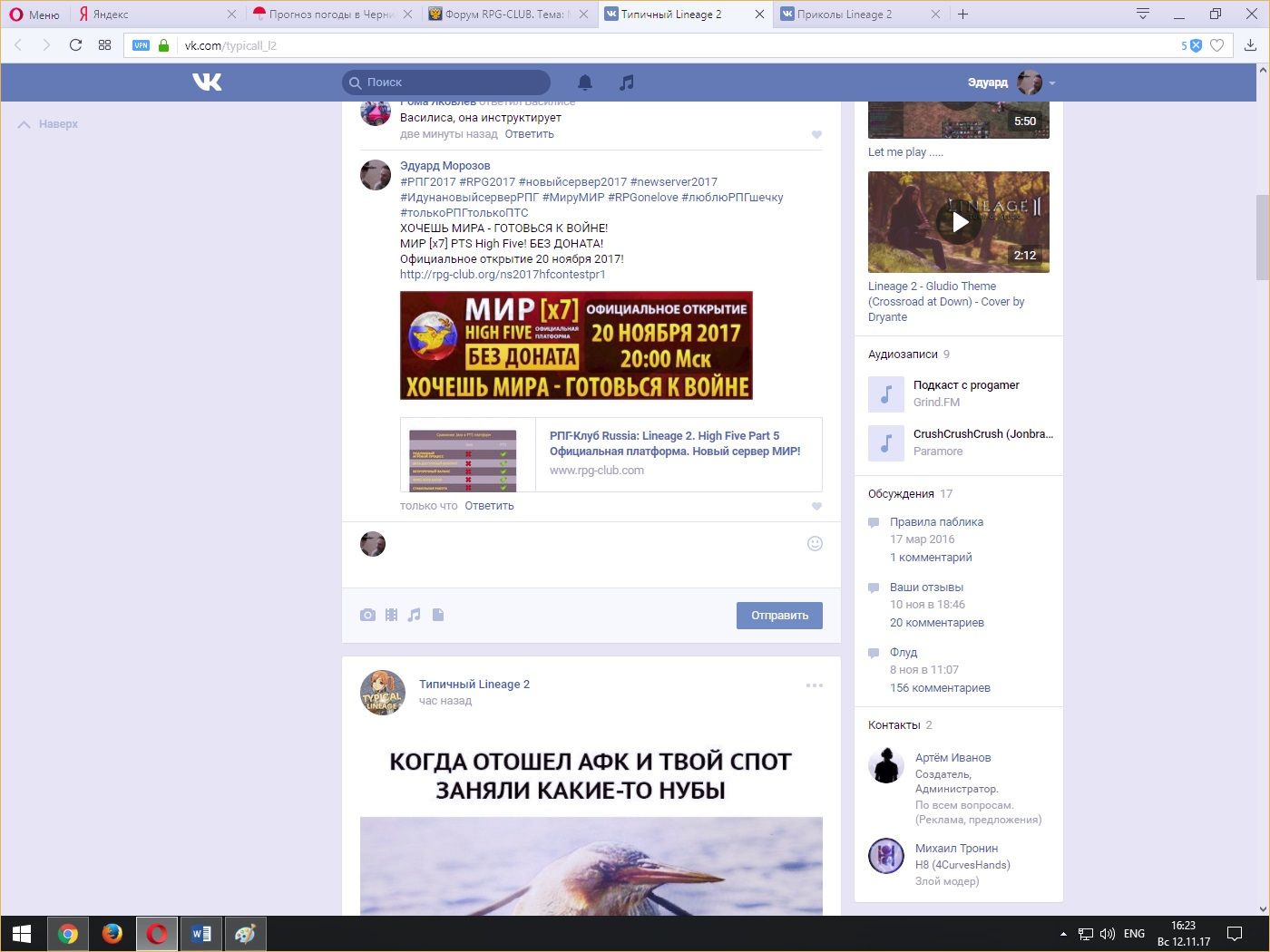Switch to Форум RPG-CLUB tab

click(508, 14)
